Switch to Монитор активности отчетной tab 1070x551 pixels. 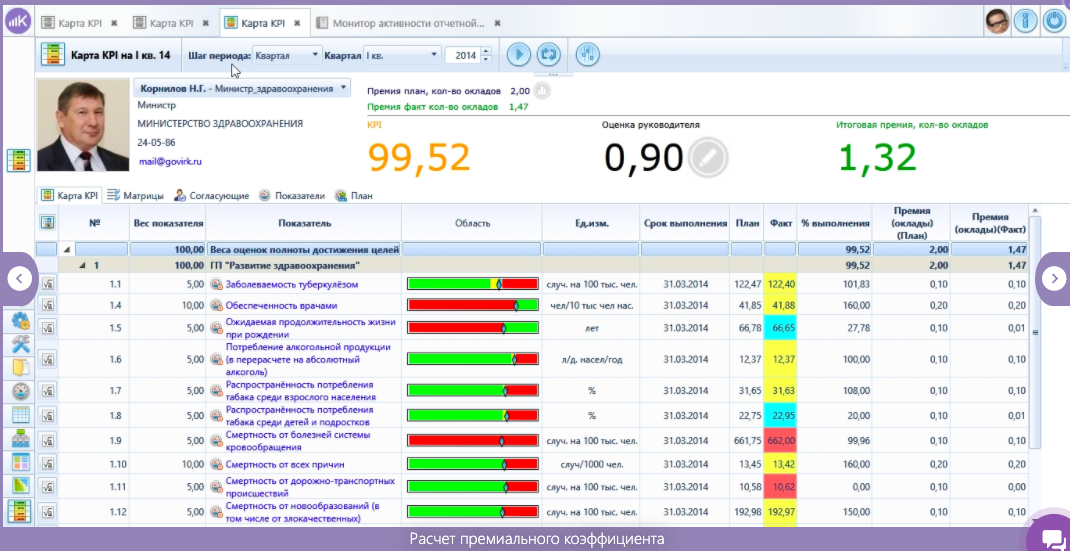pyautogui.click(x=408, y=23)
